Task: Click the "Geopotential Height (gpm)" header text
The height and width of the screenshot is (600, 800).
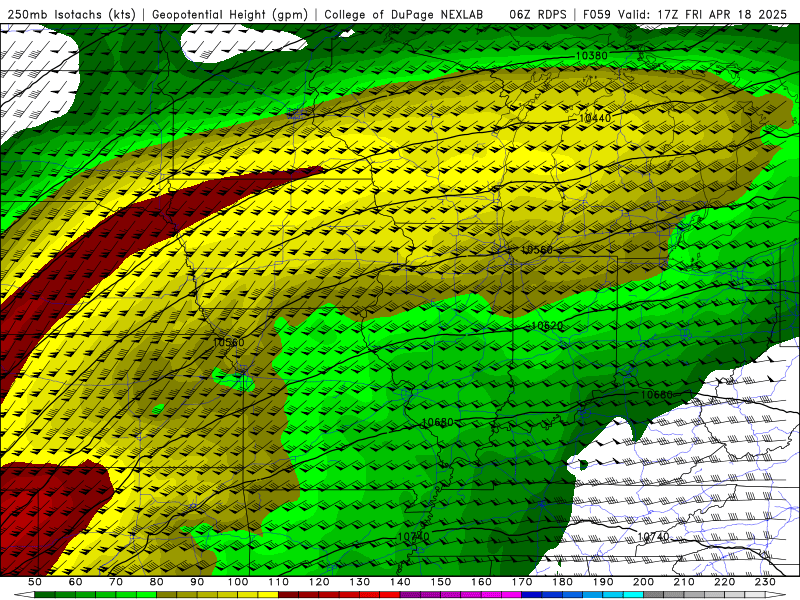Action: pos(230,14)
